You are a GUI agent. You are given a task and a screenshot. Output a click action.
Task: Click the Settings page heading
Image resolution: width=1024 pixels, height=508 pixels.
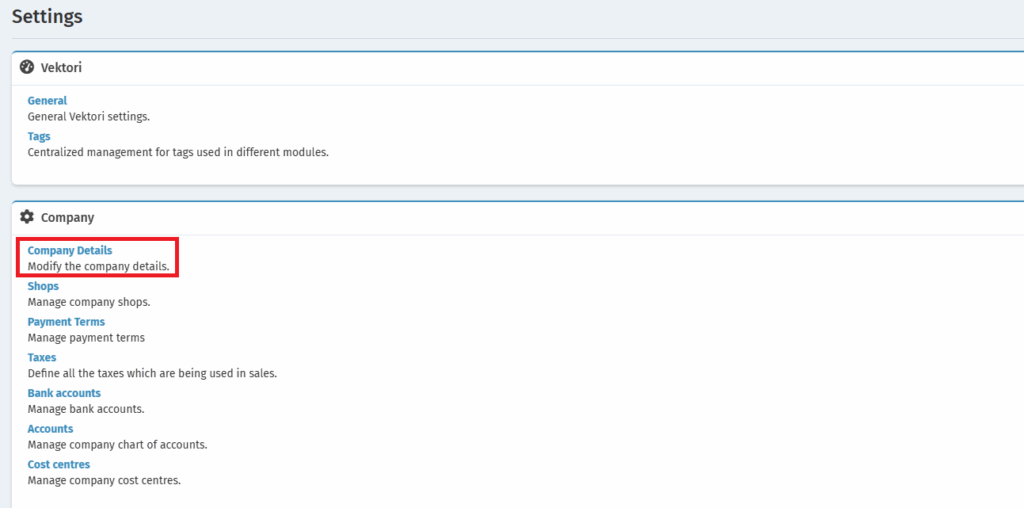tap(47, 16)
